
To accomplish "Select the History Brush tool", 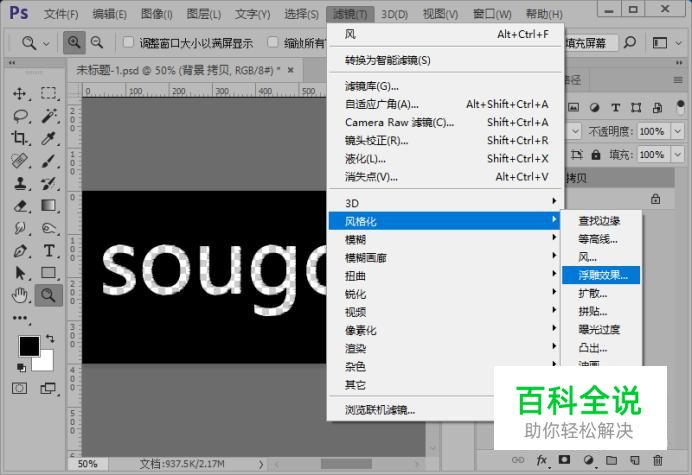I will (49, 183).
